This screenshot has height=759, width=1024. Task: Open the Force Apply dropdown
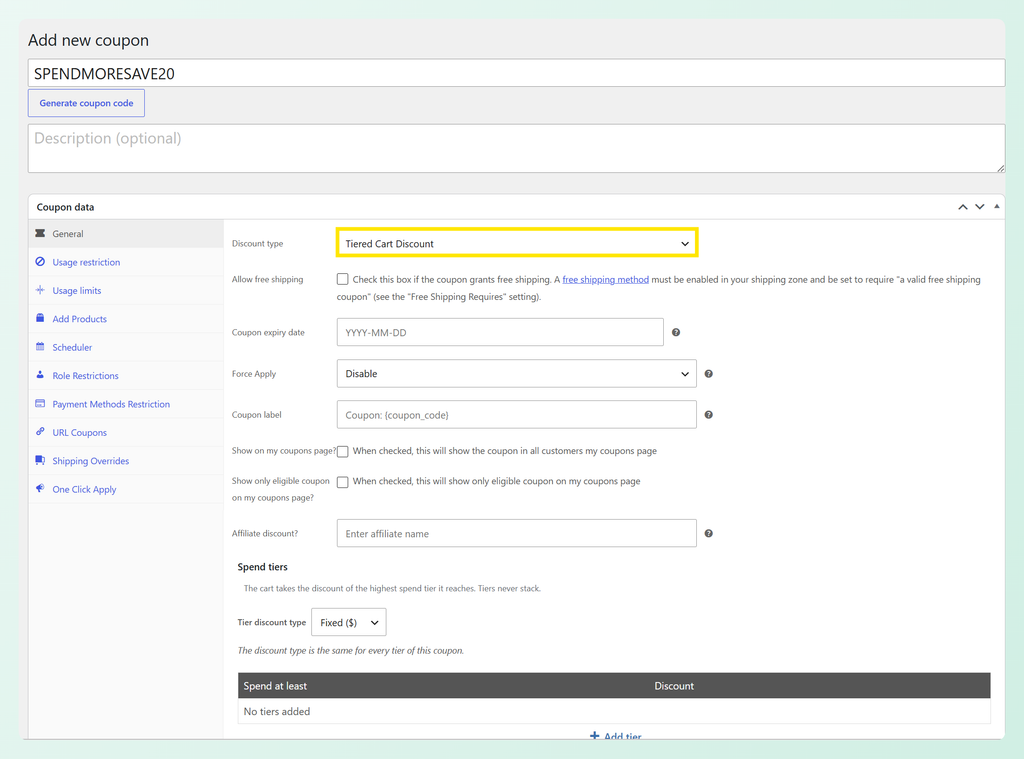click(x=517, y=374)
